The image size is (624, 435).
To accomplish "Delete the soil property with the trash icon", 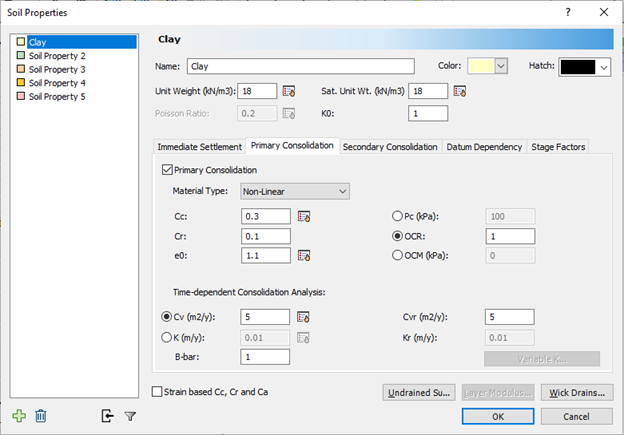I will coord(41,416).
